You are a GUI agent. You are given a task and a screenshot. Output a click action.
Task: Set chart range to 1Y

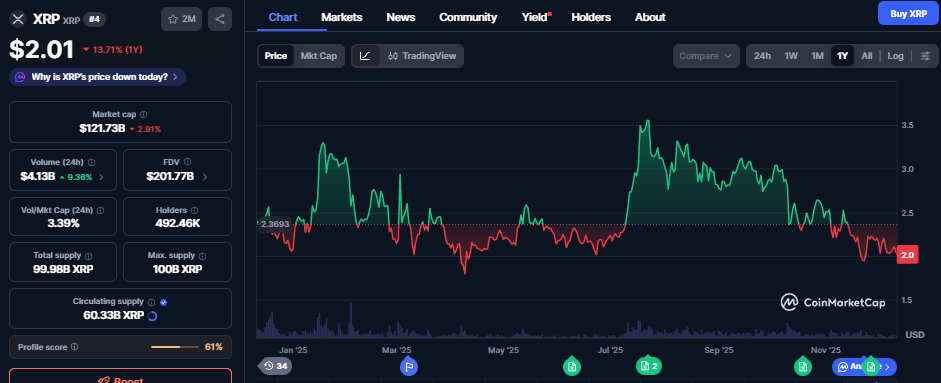[x=843, y=56]
